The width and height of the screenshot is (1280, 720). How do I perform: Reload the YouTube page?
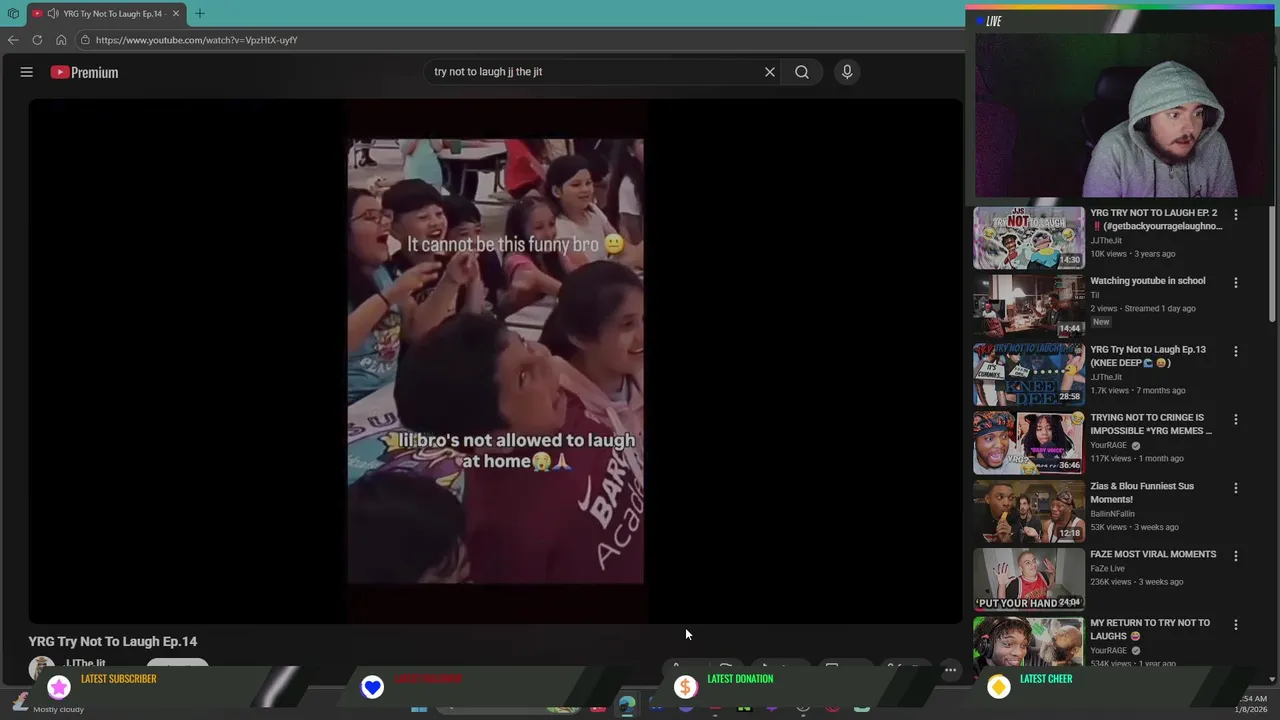pos(37,40)
